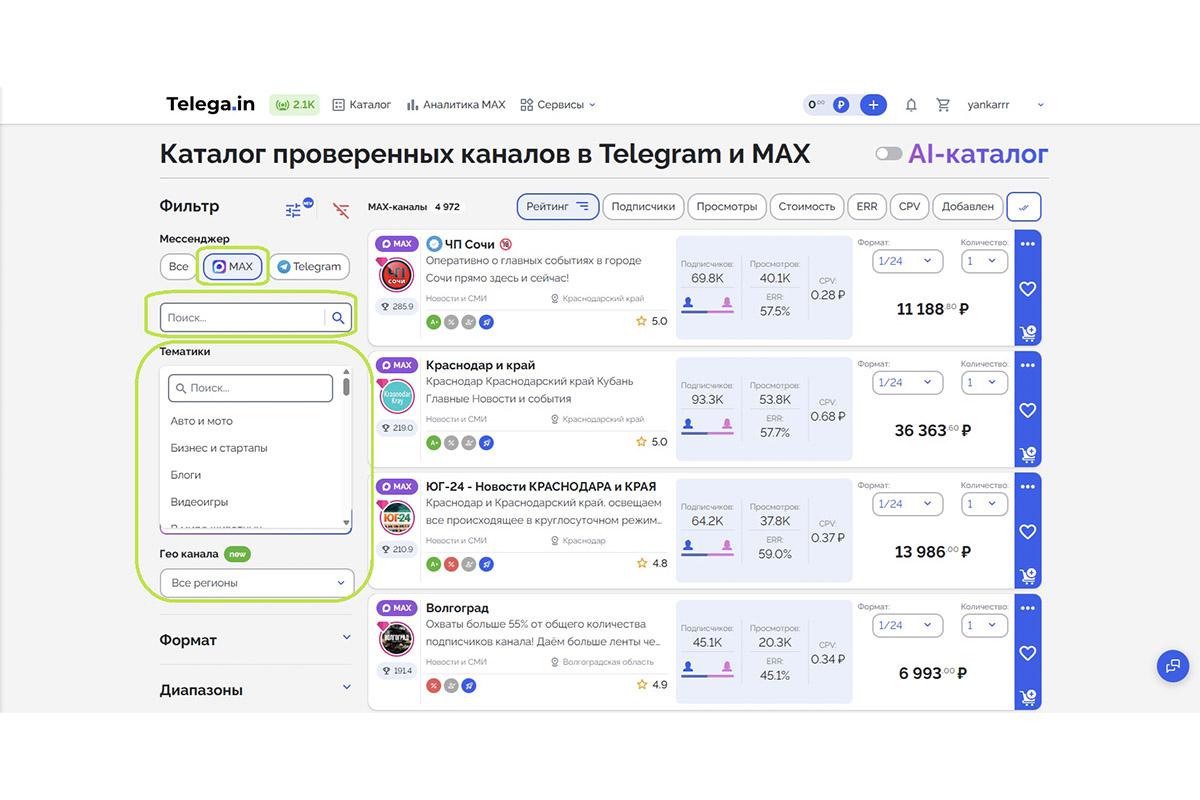Open the shopping cart icon

tap(942, 104)
